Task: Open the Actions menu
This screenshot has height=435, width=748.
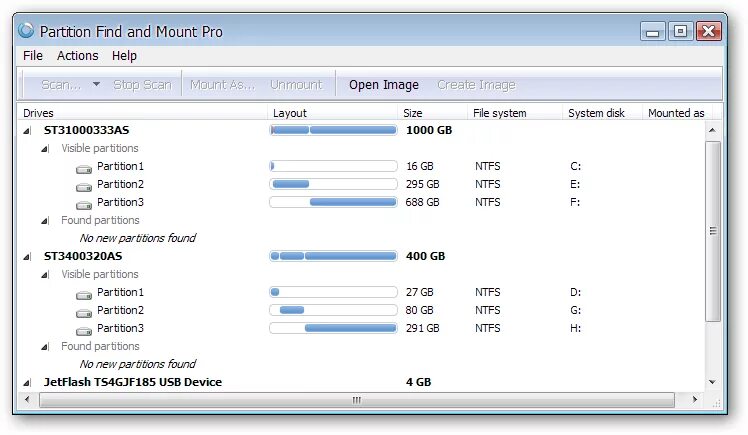Action: pos(78,56)
